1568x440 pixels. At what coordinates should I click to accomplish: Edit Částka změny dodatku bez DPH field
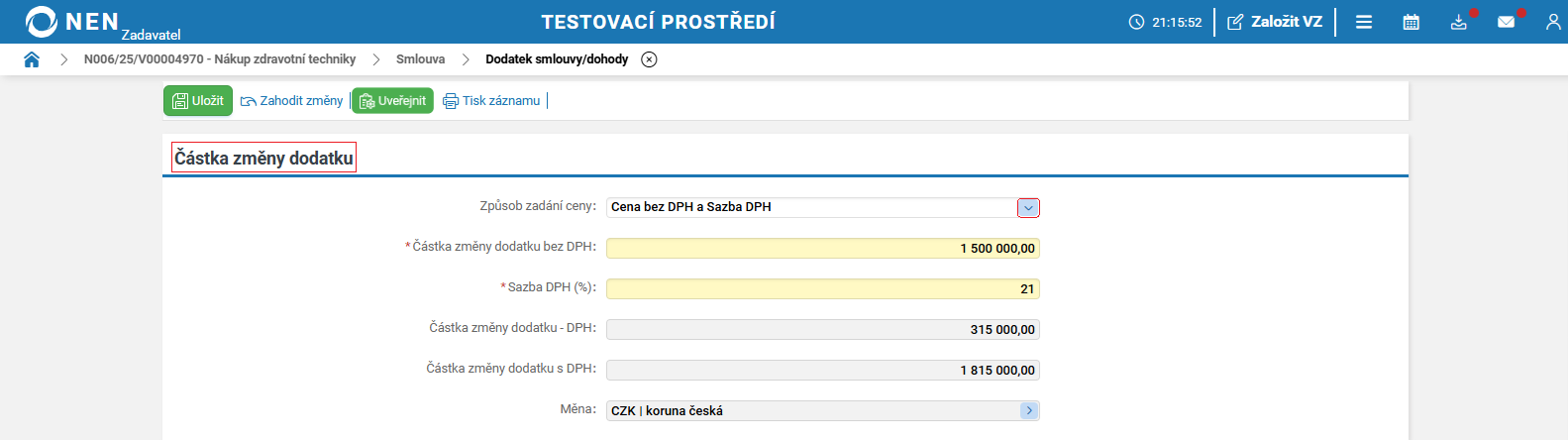coord(823,248)
